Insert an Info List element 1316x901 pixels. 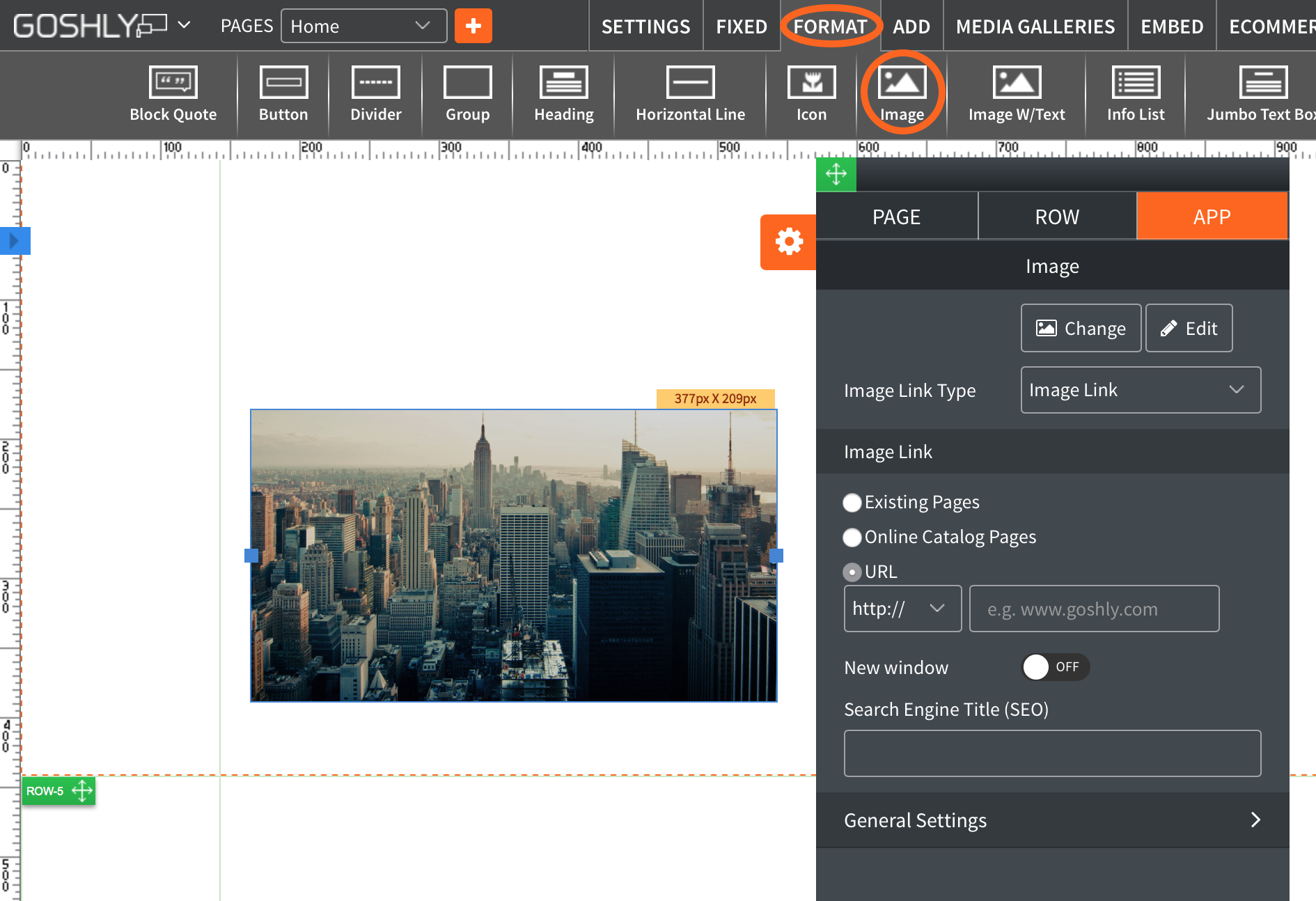pos(1135,94)
